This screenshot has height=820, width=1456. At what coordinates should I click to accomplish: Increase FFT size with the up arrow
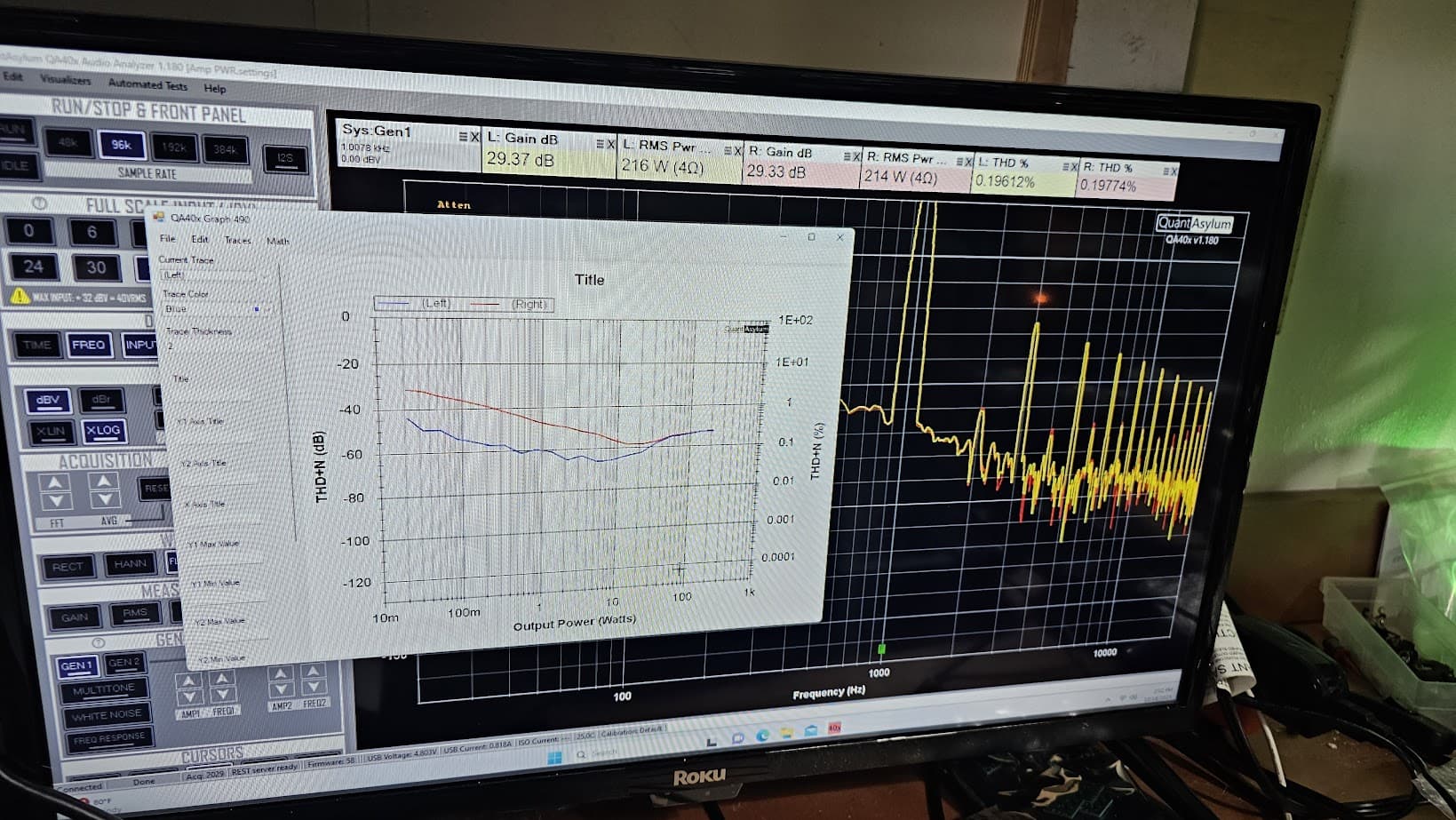click(54, 482)
